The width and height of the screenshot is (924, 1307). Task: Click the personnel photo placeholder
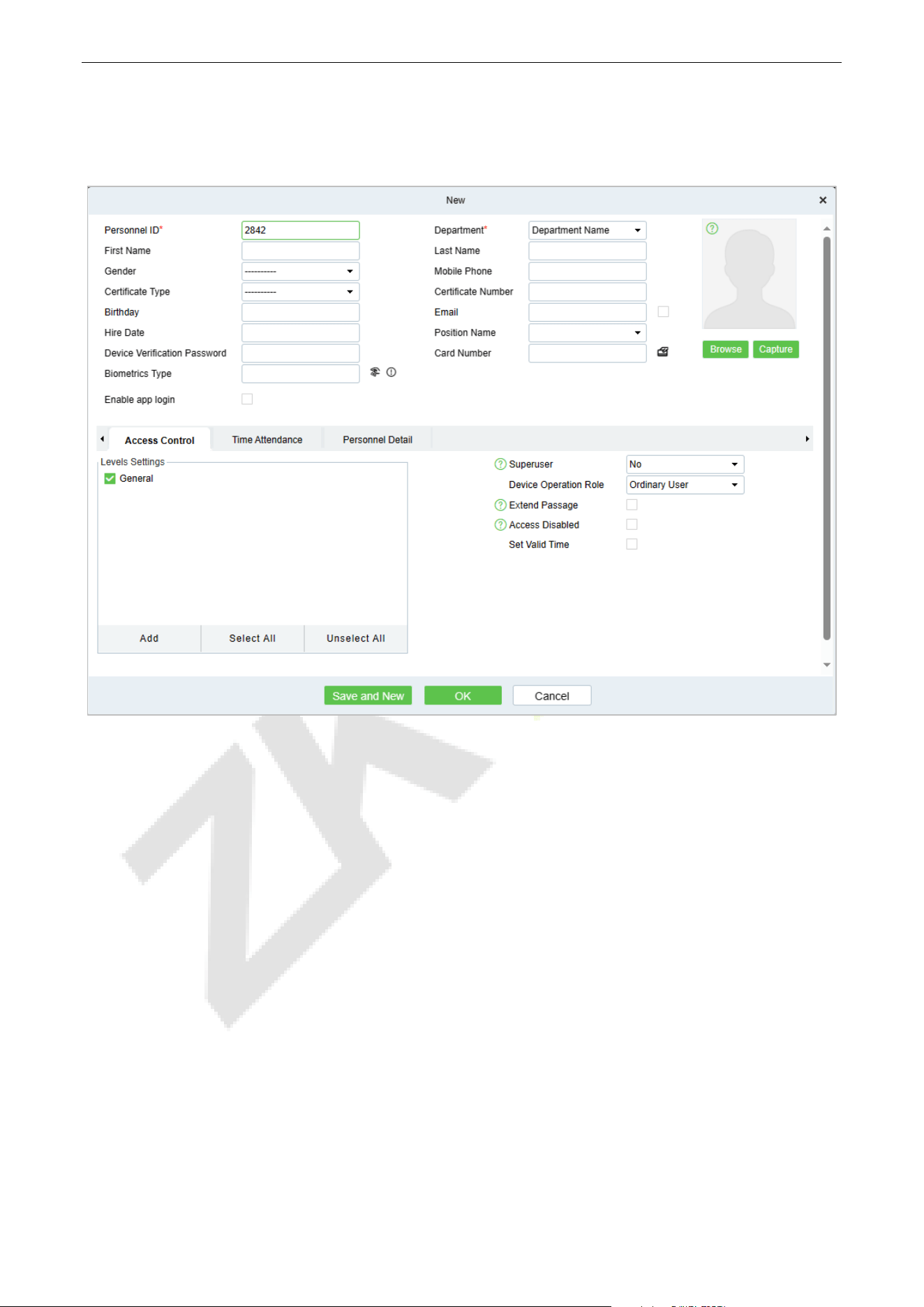(x=750, y=274)
